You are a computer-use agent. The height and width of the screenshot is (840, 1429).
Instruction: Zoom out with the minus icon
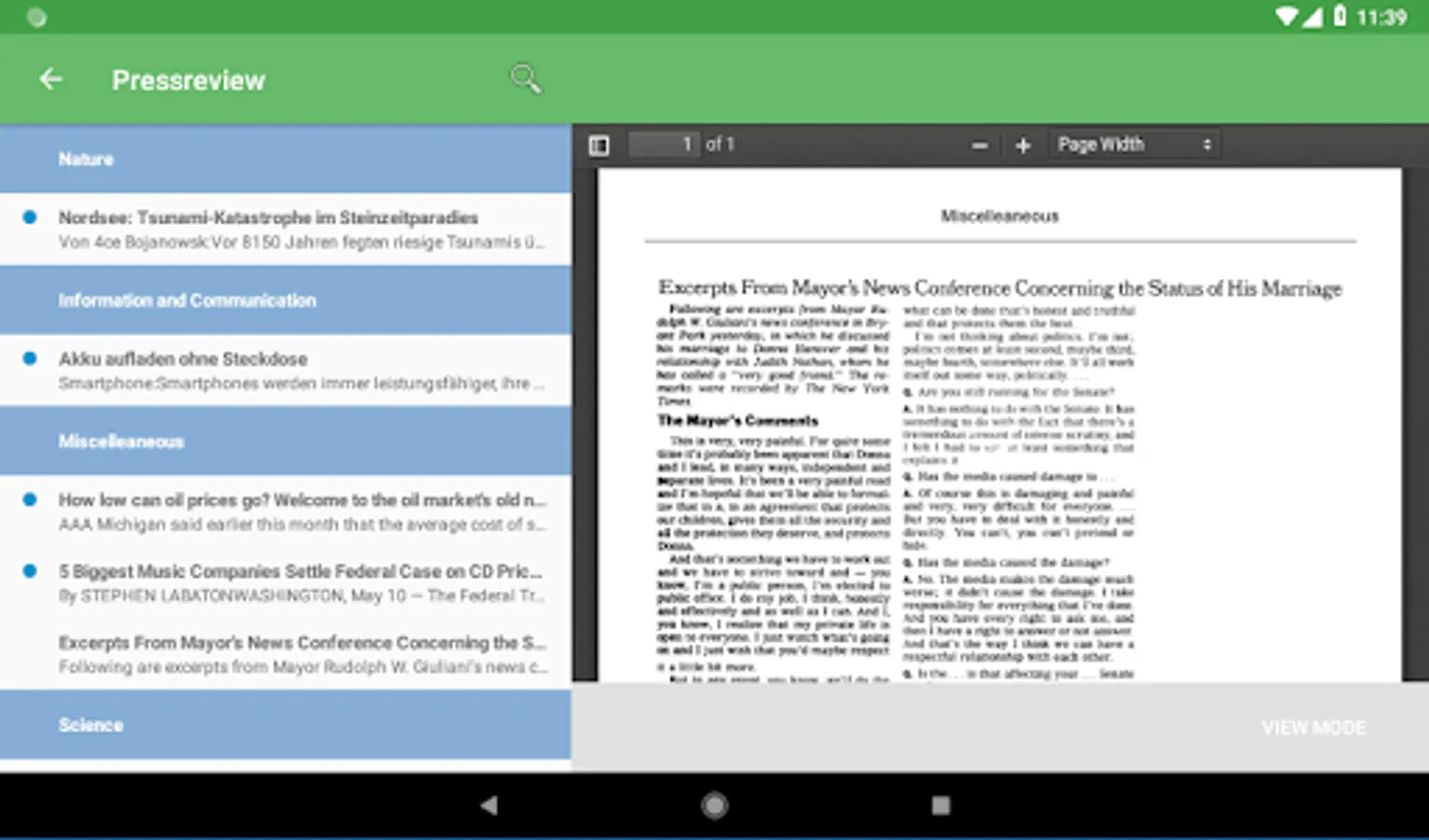click(x=979, y=145)
